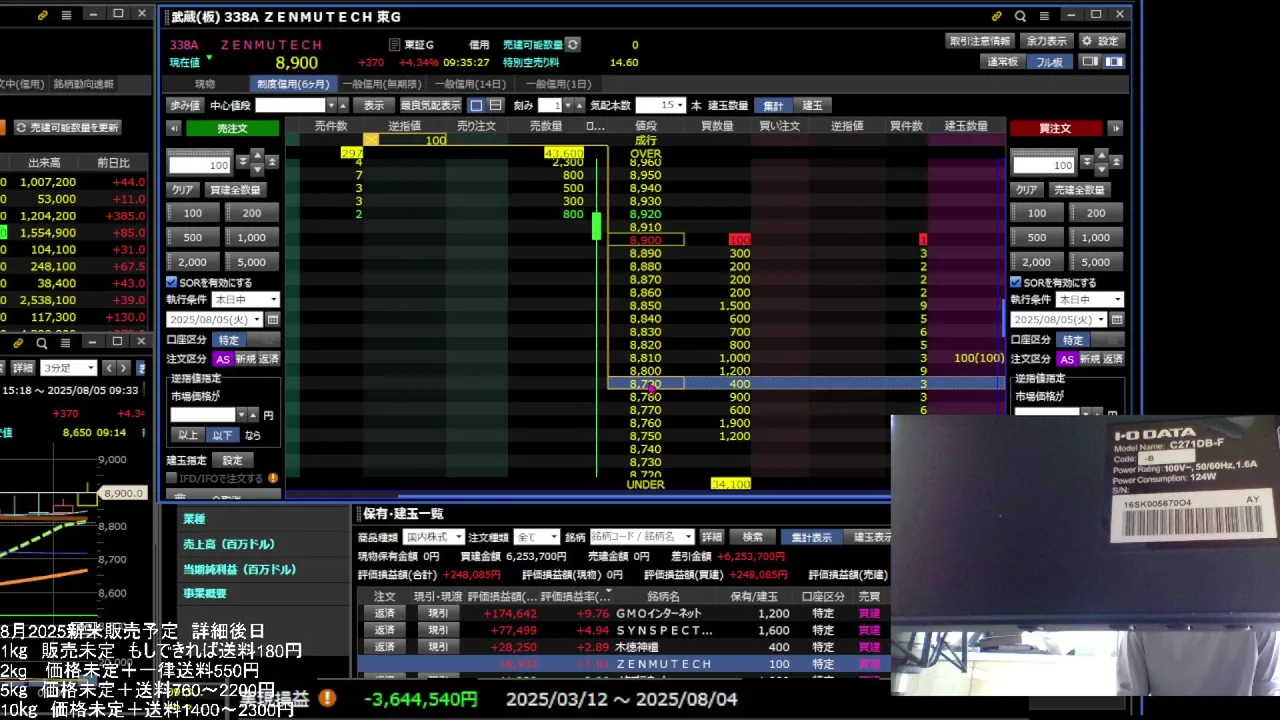Open the 銘柄コード / 銘柄名 combo box
Screen dimensions: 1280x720
click(642, 537)
